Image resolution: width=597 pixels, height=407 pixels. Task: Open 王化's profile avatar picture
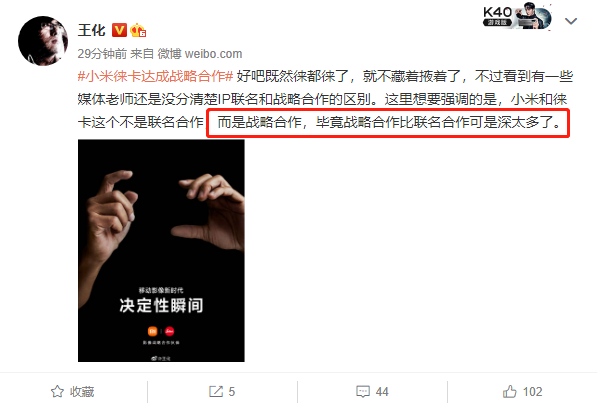(x=43, y=41)
